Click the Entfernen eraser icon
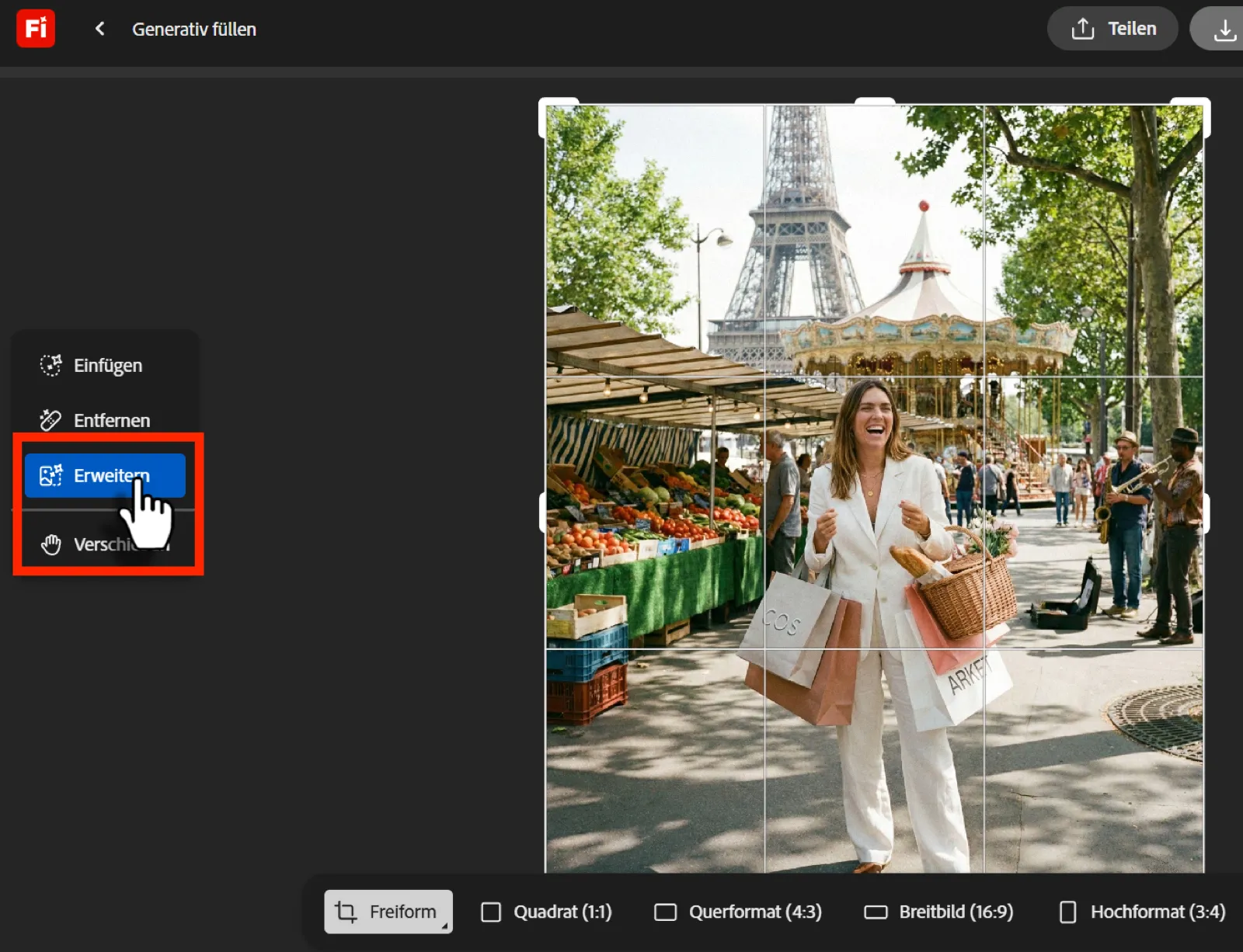 pyautogui.click(x=50, y=420)
